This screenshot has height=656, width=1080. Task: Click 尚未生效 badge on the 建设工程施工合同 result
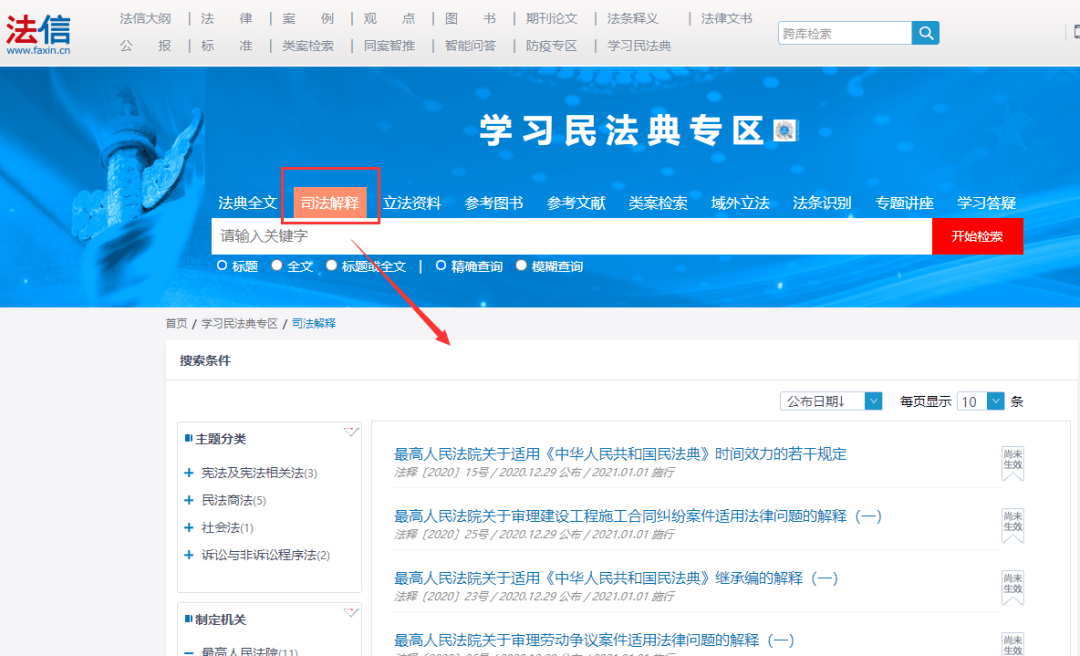point(1012,525)
